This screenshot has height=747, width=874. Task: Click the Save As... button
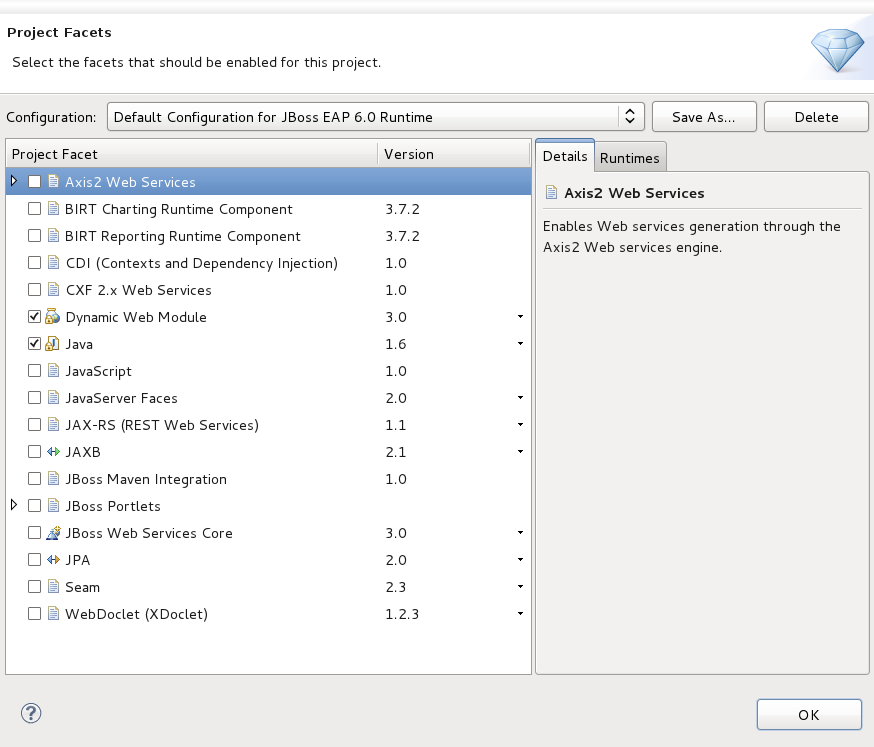click(x=703, y=117)
